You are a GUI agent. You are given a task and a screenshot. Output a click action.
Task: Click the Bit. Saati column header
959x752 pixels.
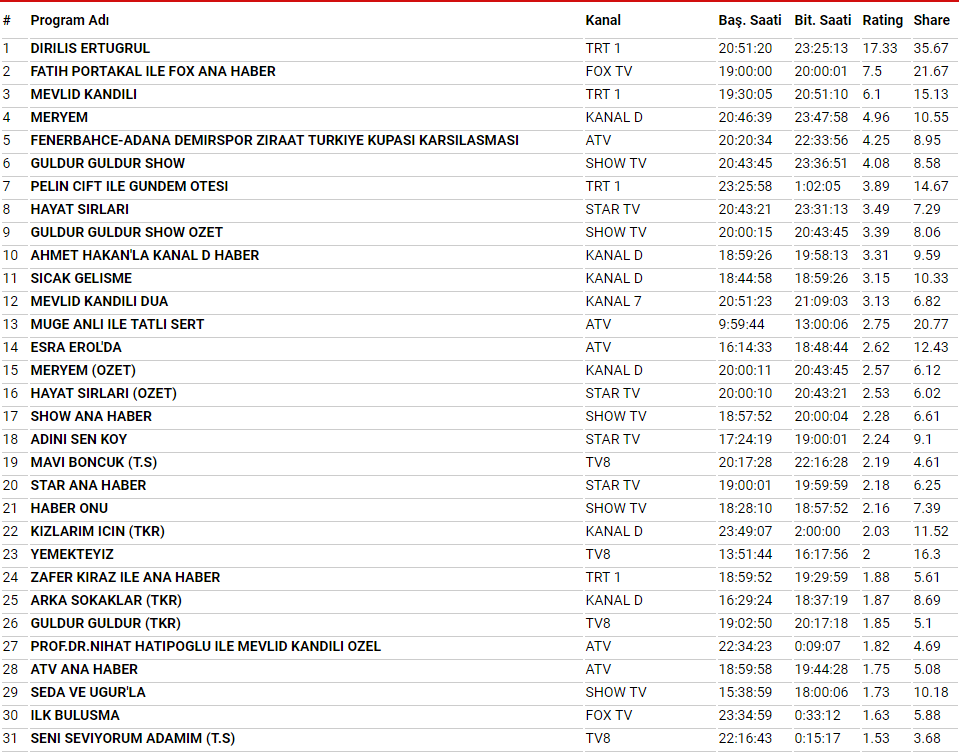tap(823, 20)
